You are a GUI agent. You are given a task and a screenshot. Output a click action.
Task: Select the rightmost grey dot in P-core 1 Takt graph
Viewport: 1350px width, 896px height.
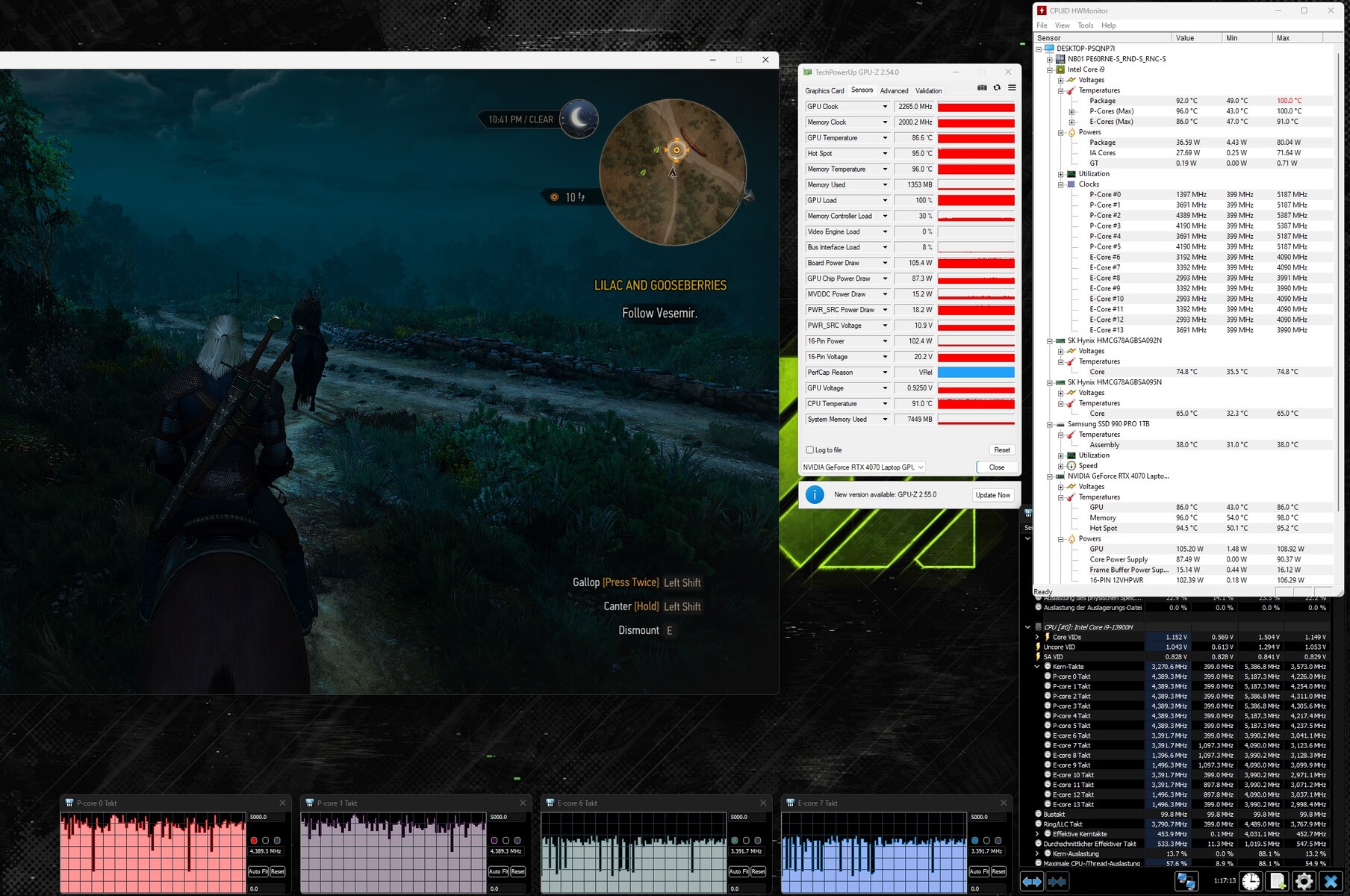517,841
